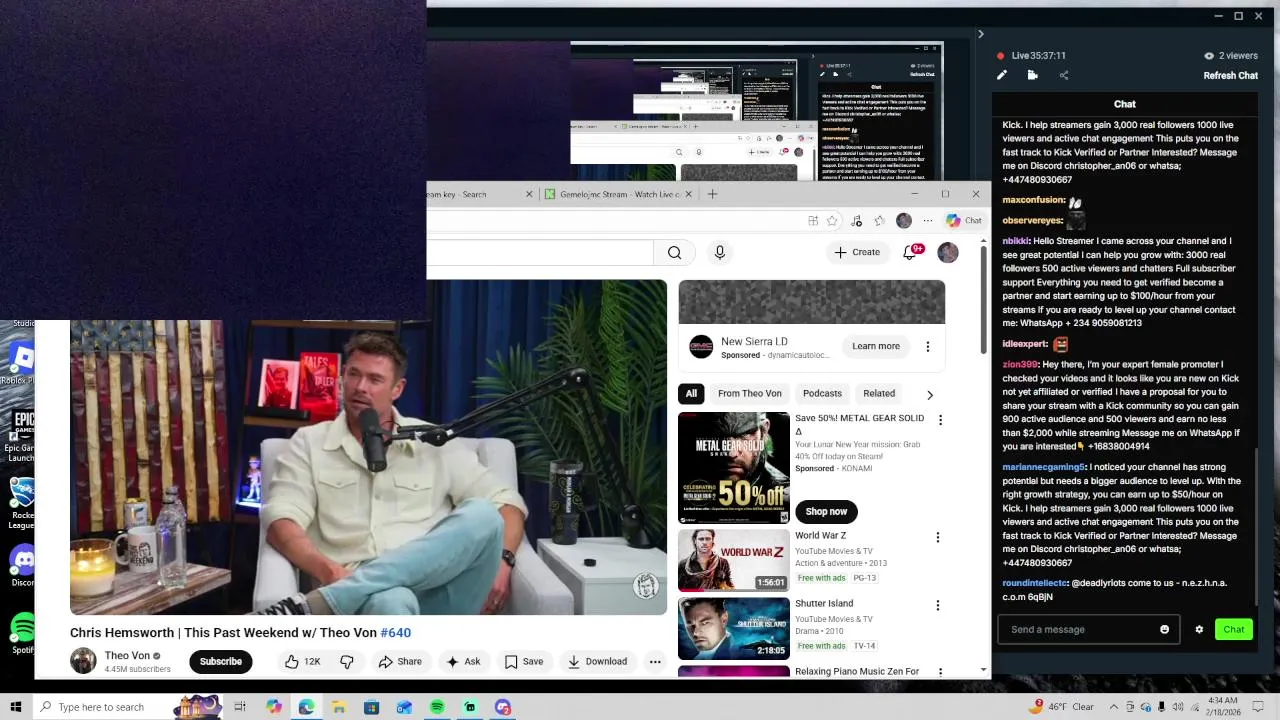The image size is (1280, 720).
Task: Open YouTube notifications bell
Action: pyautogui.click(x=910, y=253)
